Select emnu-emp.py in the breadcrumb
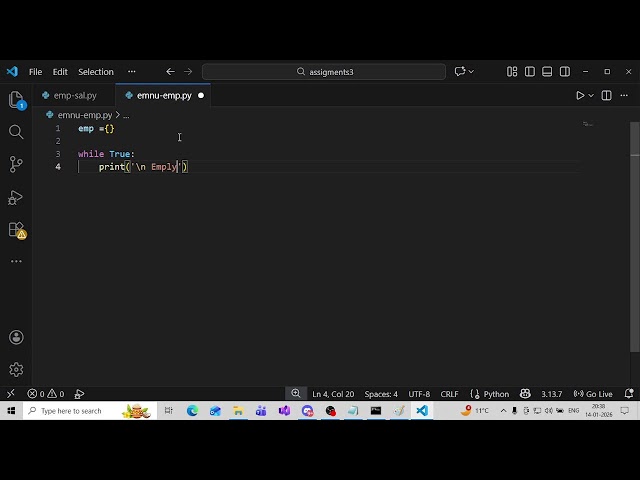Screen dimensions: 640x480 pos(85,115)
